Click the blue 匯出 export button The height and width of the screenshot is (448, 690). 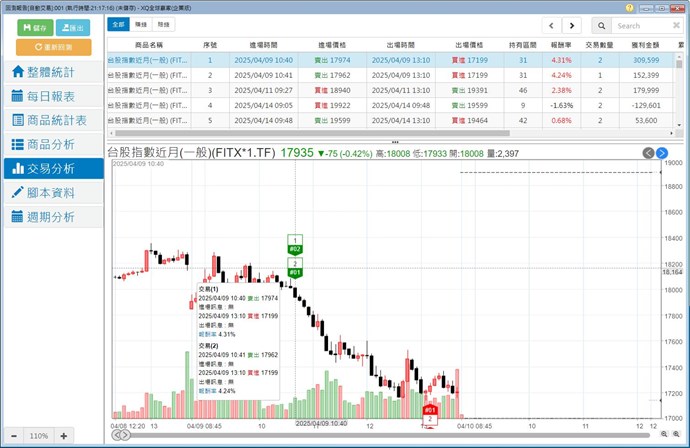(x=71, y=28)
